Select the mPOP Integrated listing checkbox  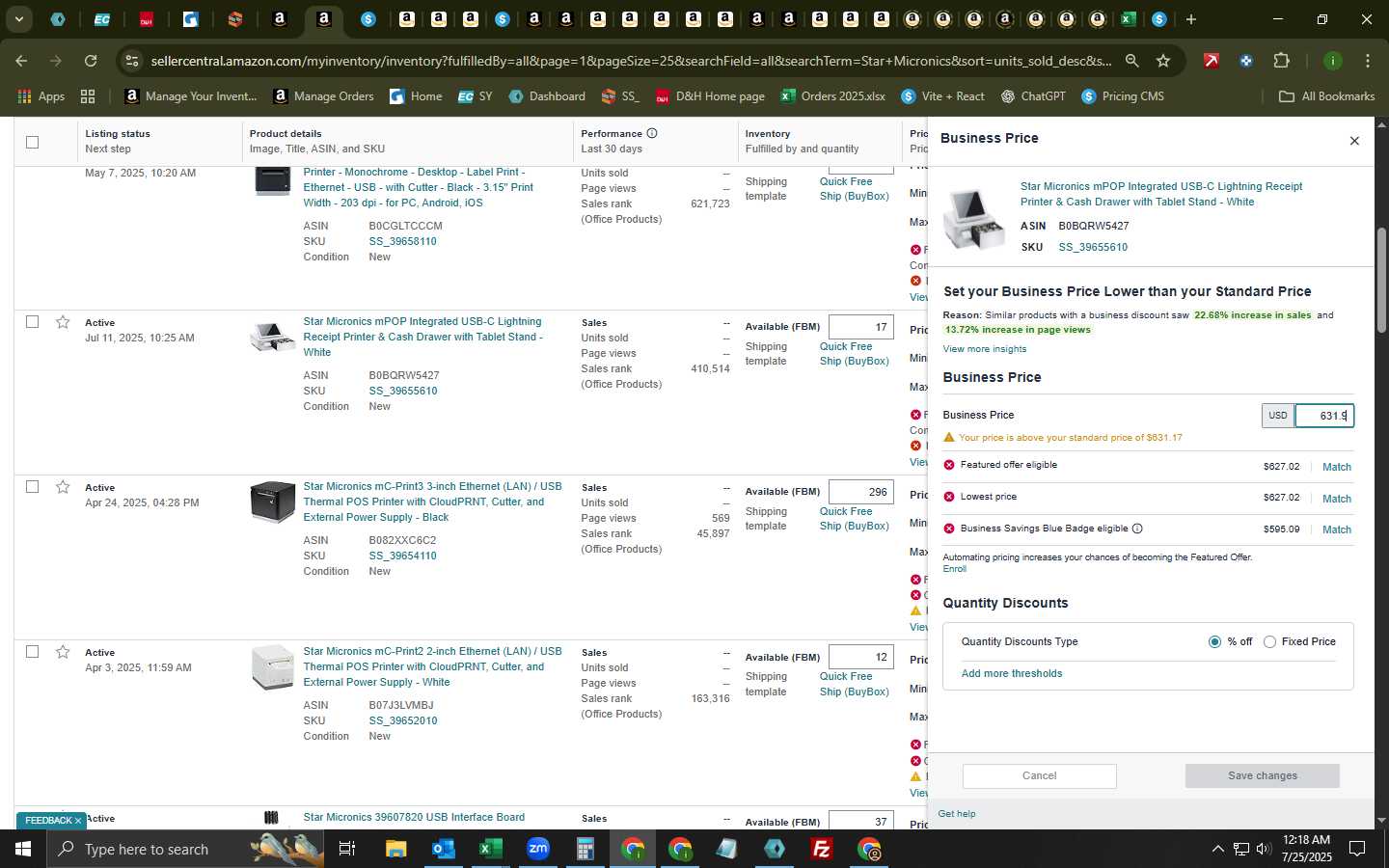tap(32, 322)
